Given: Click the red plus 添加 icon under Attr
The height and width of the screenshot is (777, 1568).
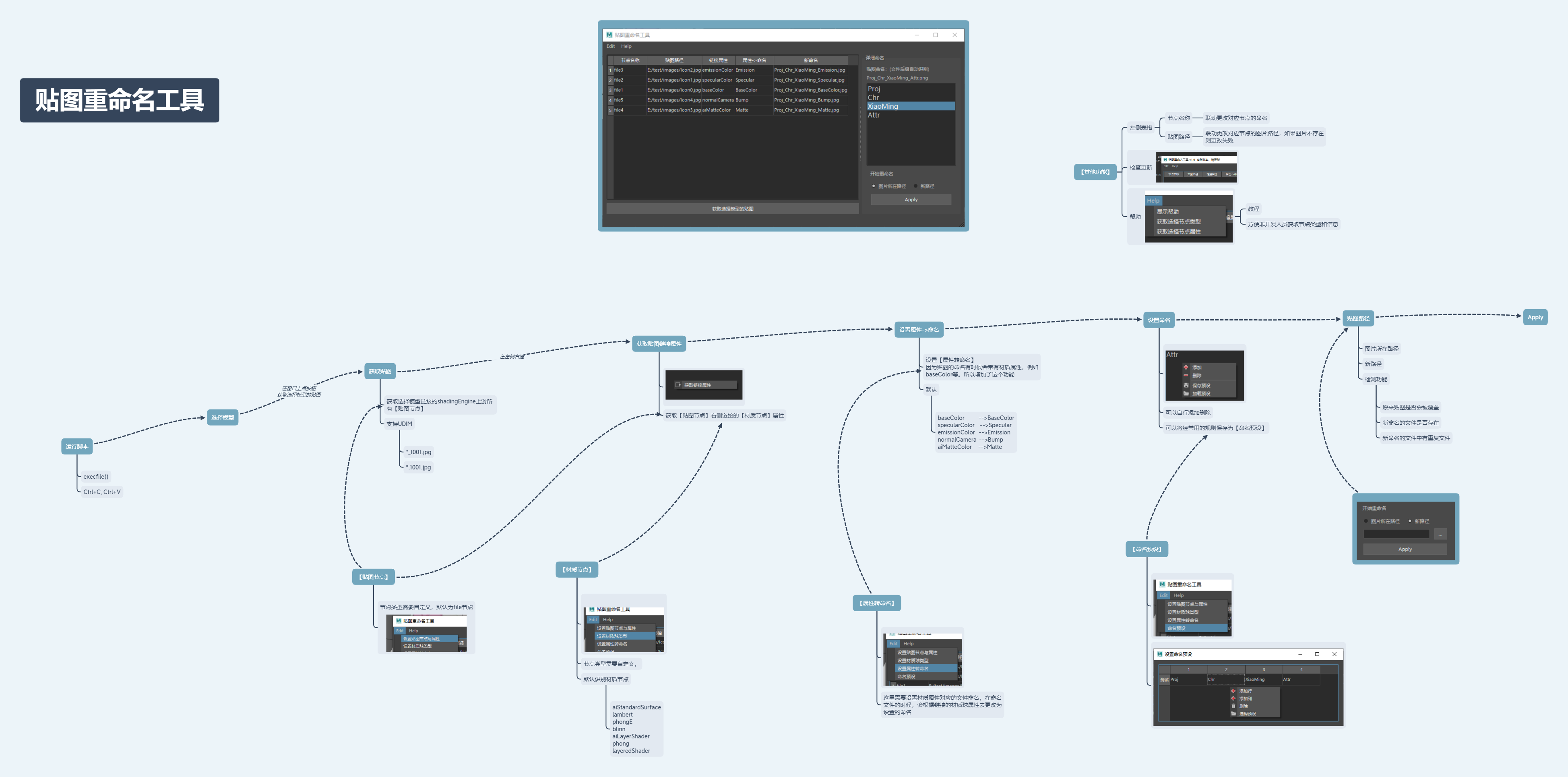Looking at the screenshot, I should tap(1186, 367).
